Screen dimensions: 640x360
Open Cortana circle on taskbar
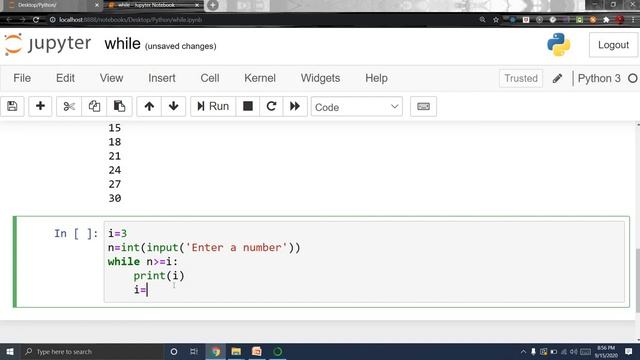174,351
